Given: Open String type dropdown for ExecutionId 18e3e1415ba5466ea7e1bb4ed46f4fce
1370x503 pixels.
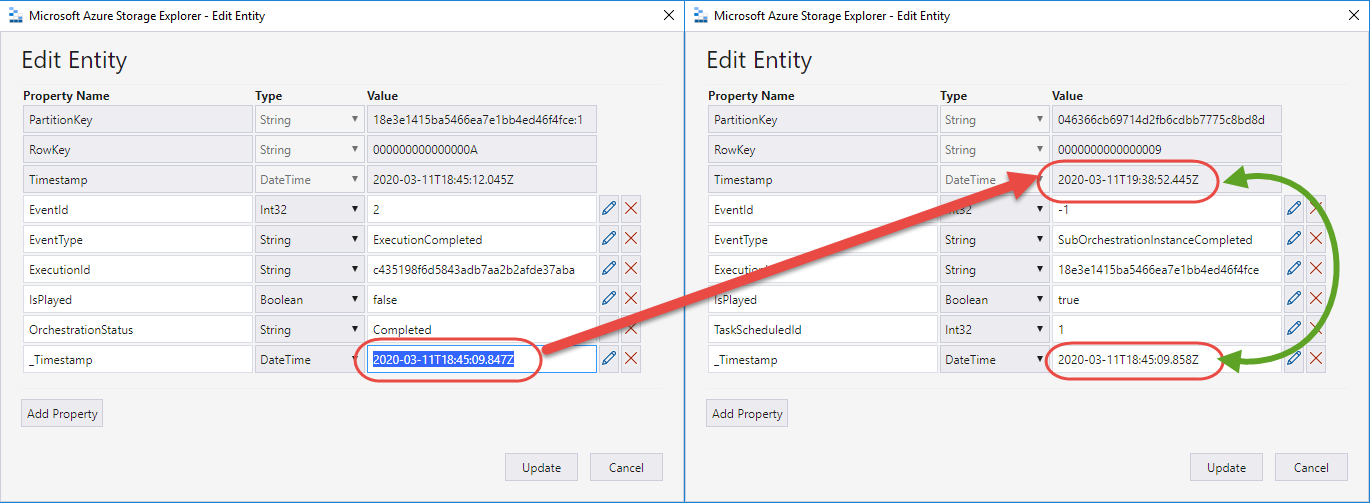Looking at the screenshot, I should click(994, 269).
